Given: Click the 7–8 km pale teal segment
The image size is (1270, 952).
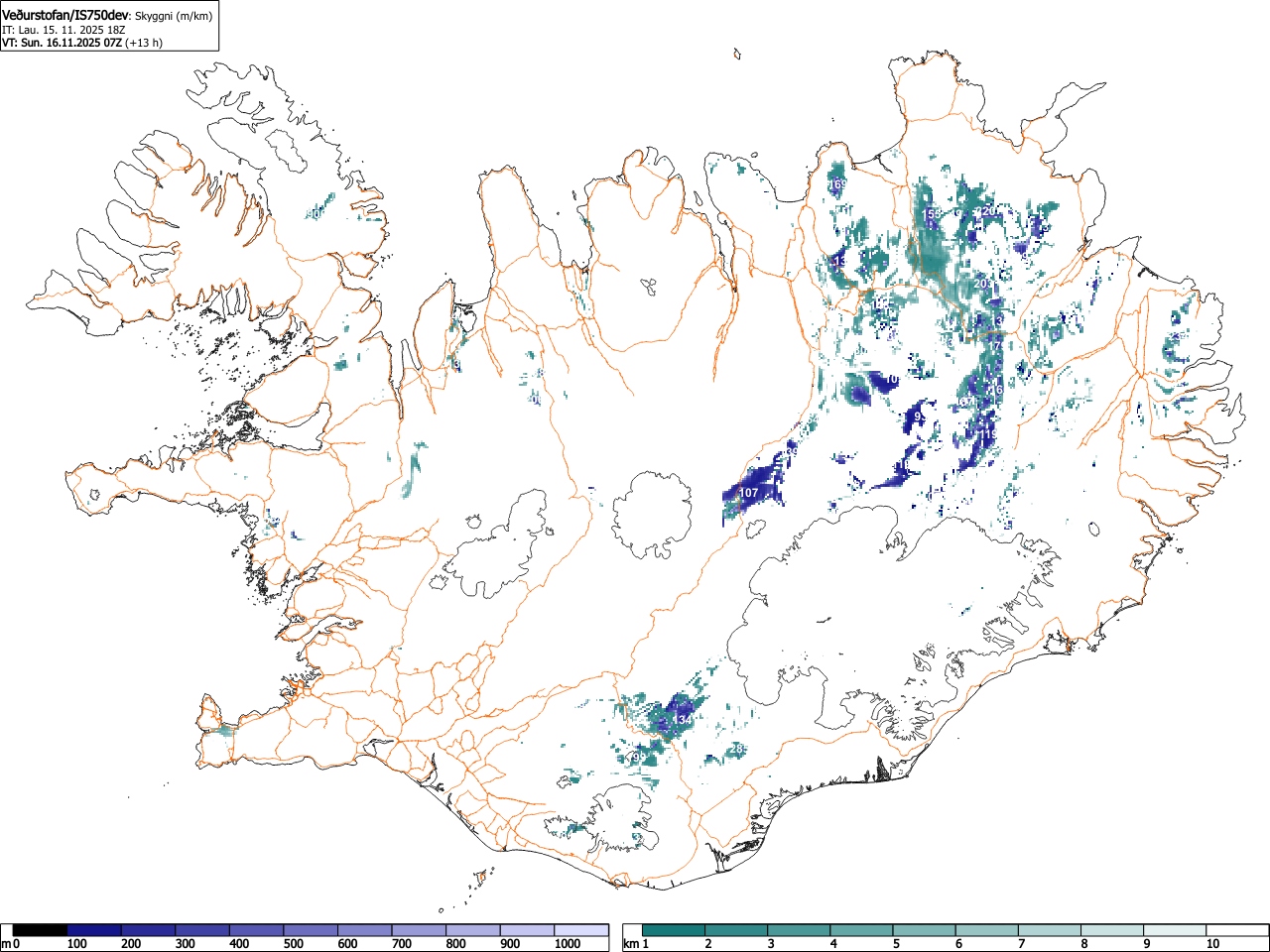Looking at the screenshot, I should pos(1049,930).
